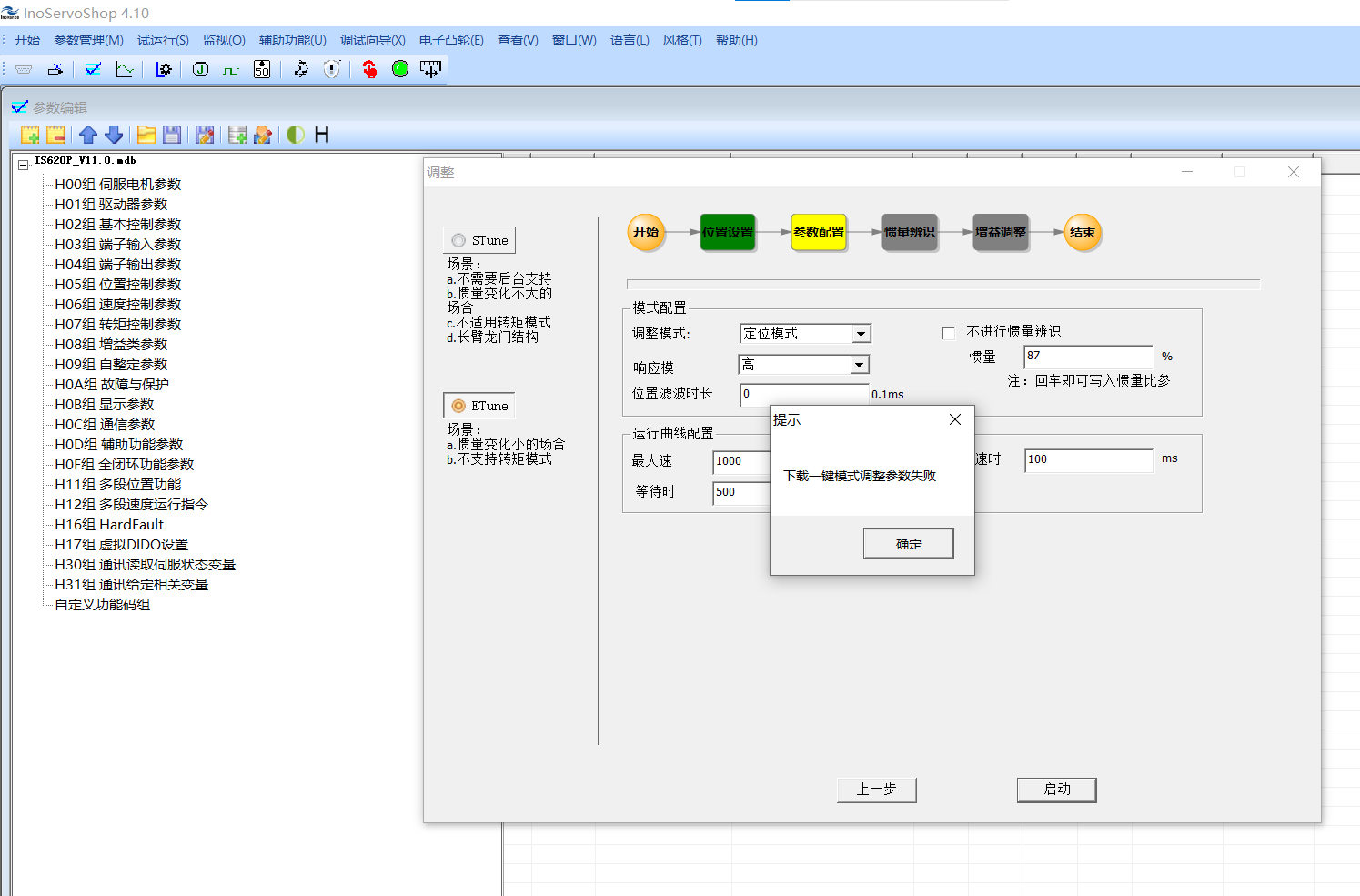Click the disconnect device toolbar icon

[x=55, y=69]
